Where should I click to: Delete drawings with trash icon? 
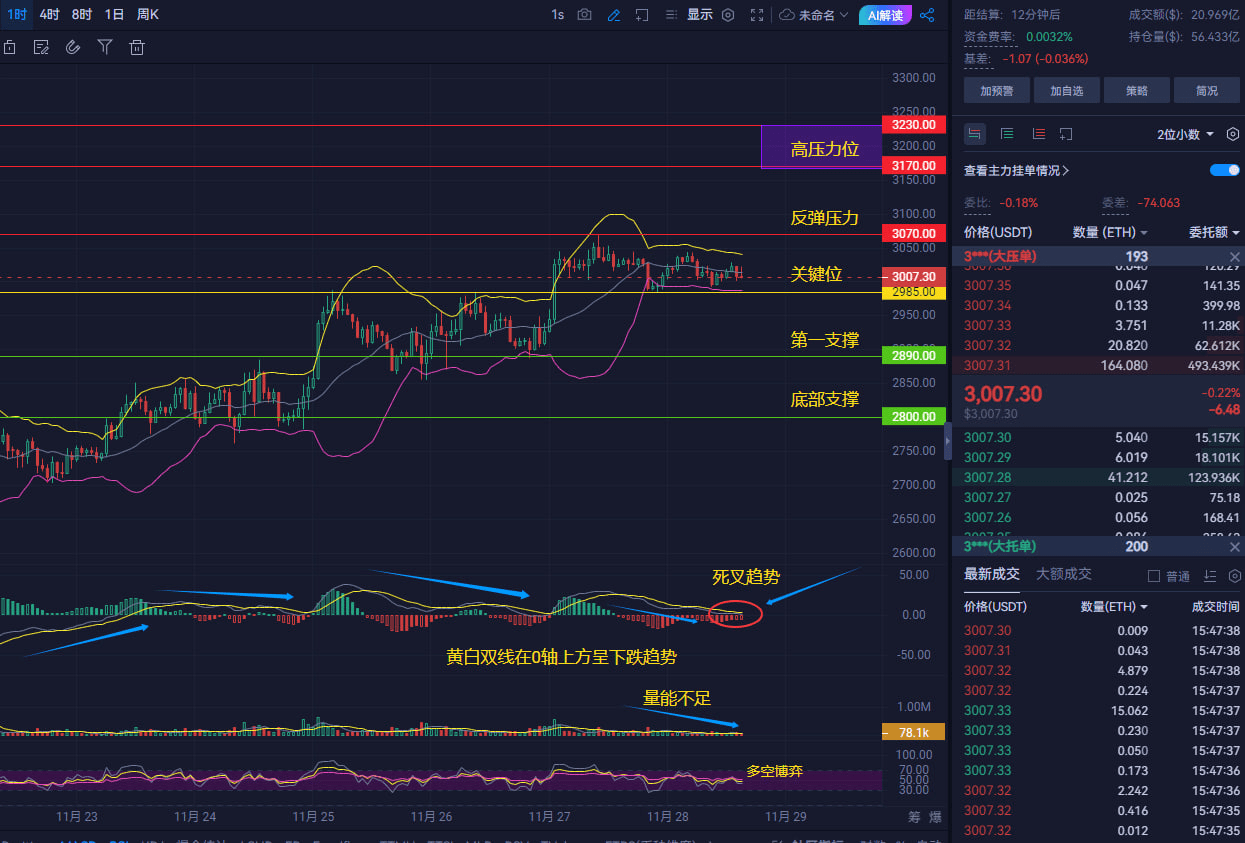coord(137,47)
